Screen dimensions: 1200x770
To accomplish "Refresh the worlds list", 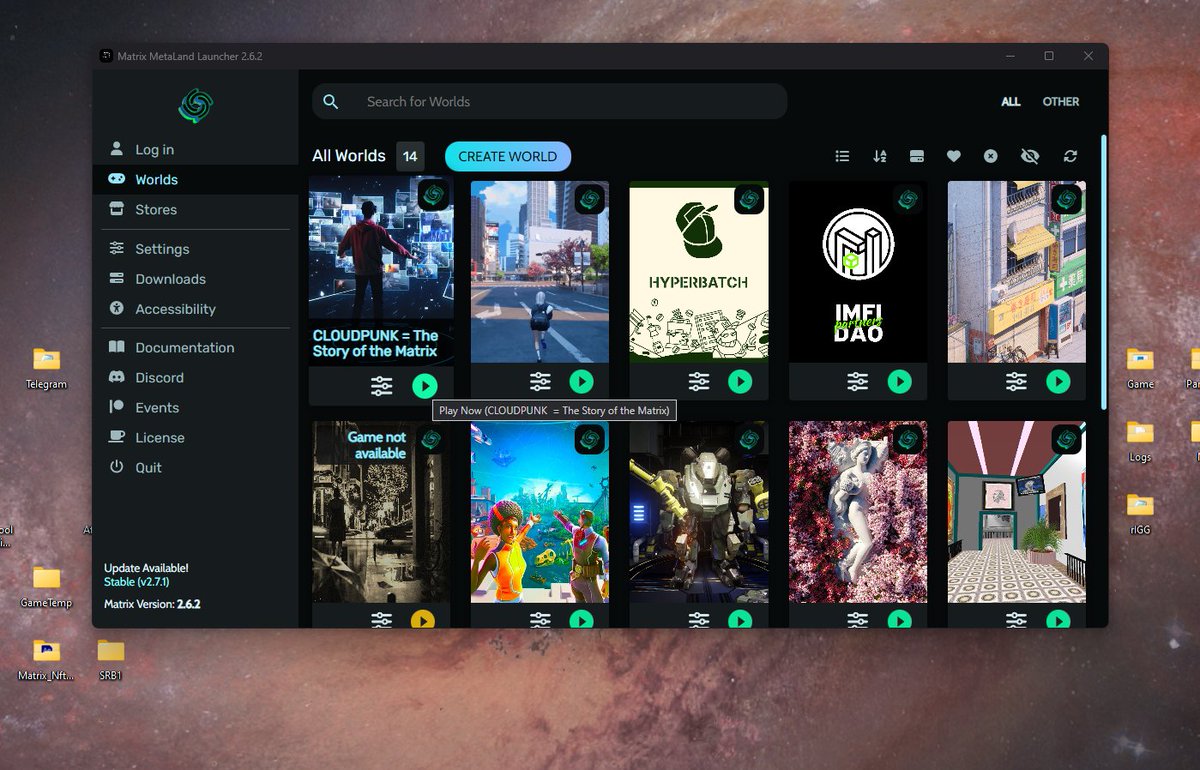I will pyautogui.click(x=1070, y=156).
